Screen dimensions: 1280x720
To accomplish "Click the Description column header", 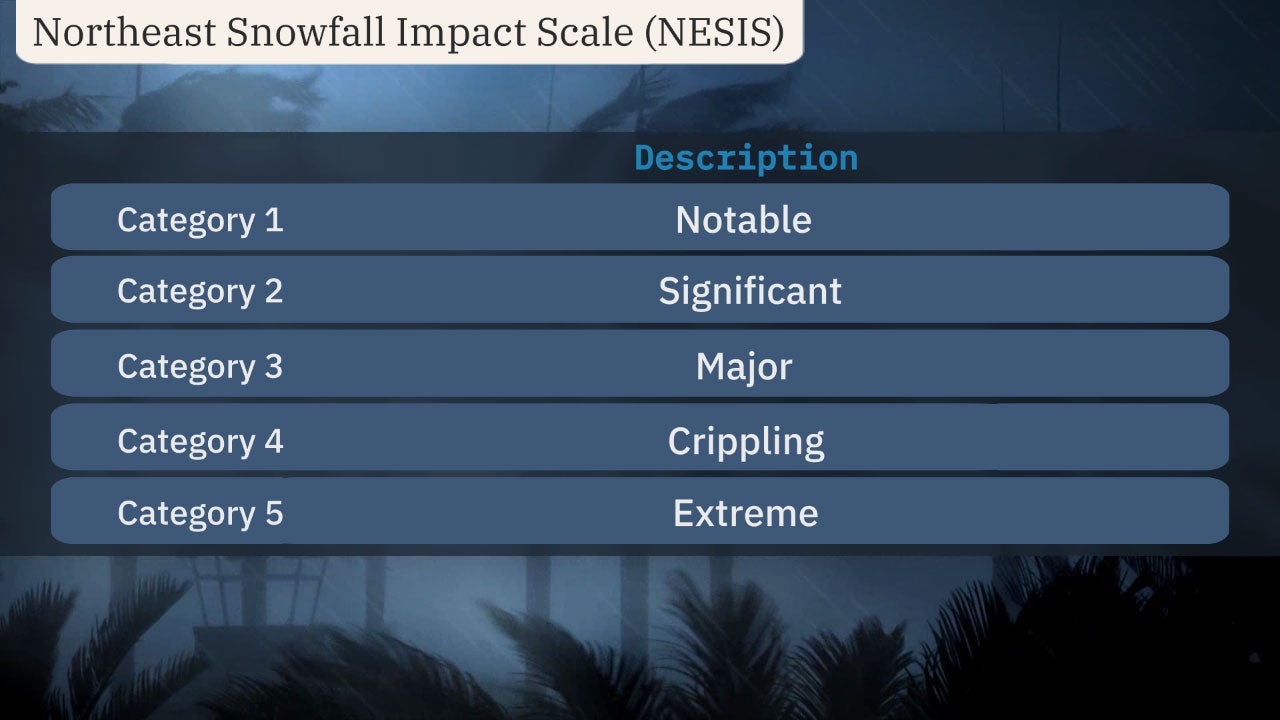I will point(746,158).
